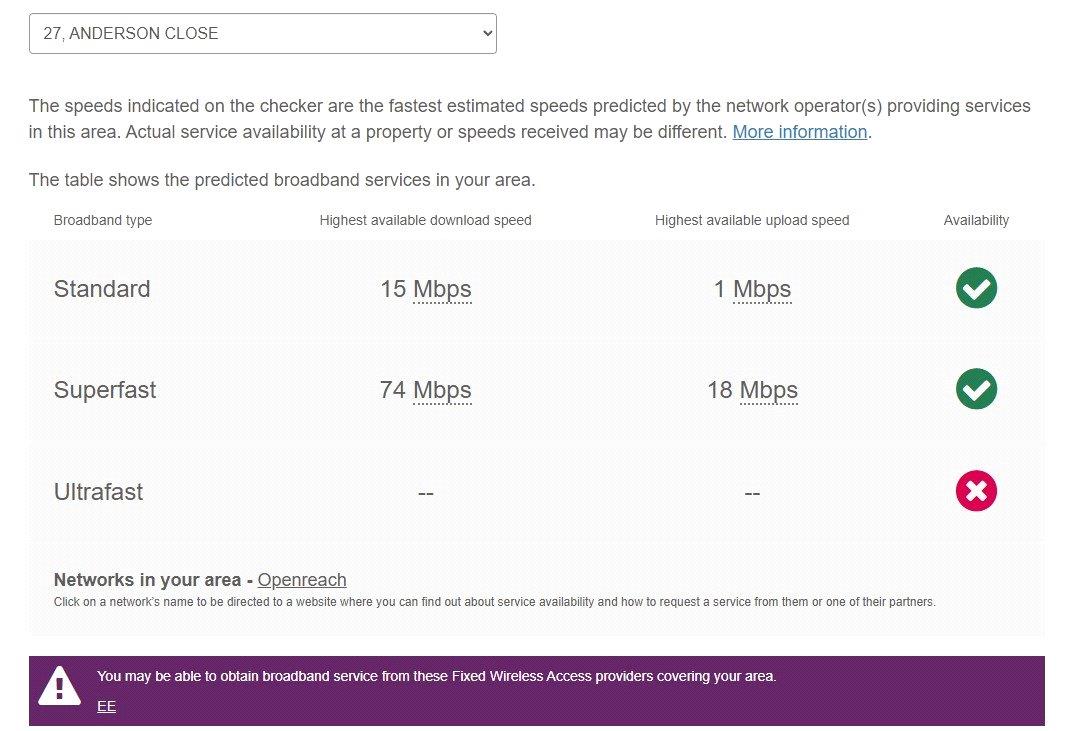The image size is (1080, 731).
Task: Follow the Openreach network link
Action: [x=302, y=580]
